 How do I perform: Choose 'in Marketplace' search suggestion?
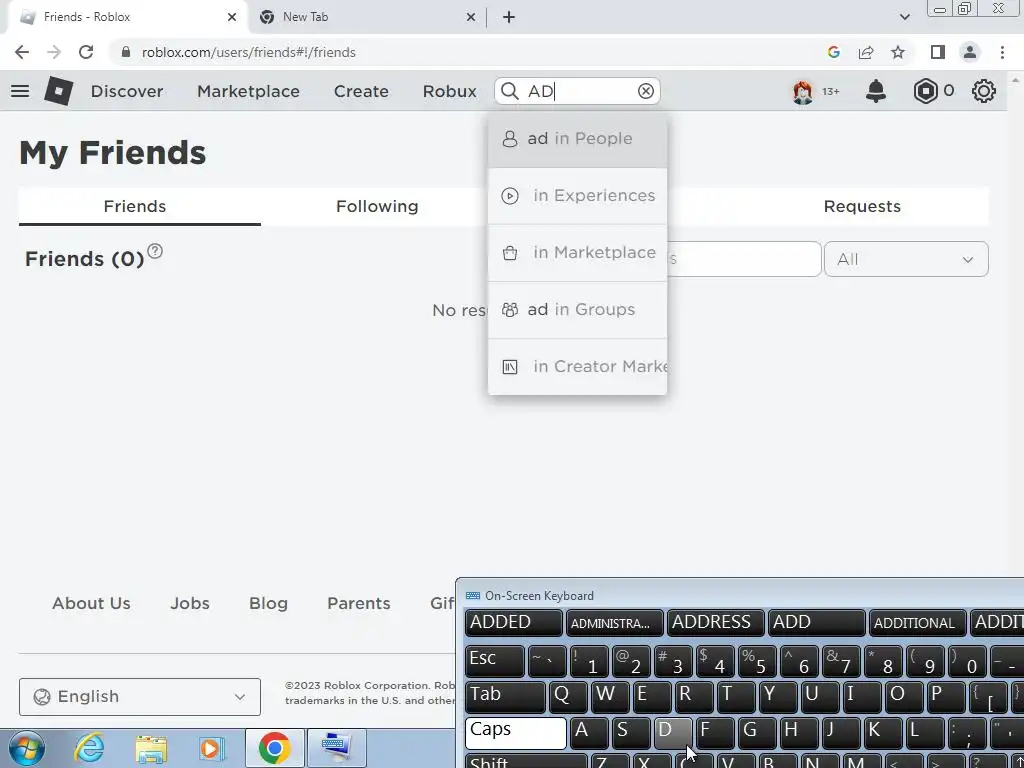(x=577, y=253)
